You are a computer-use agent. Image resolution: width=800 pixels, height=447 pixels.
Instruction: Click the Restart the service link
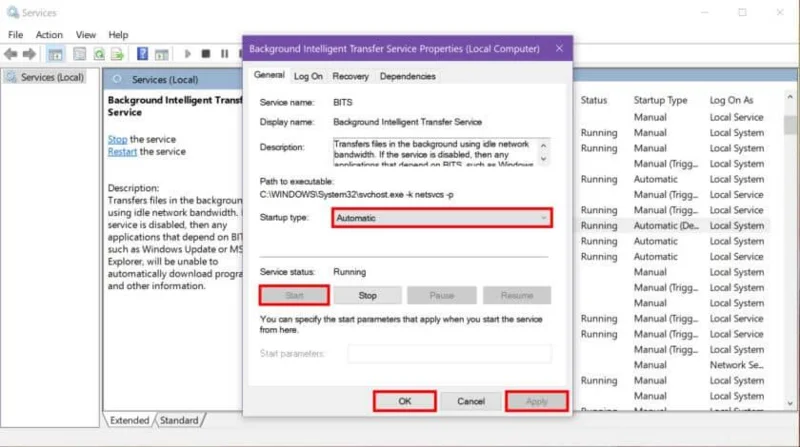tap(122, 152)
